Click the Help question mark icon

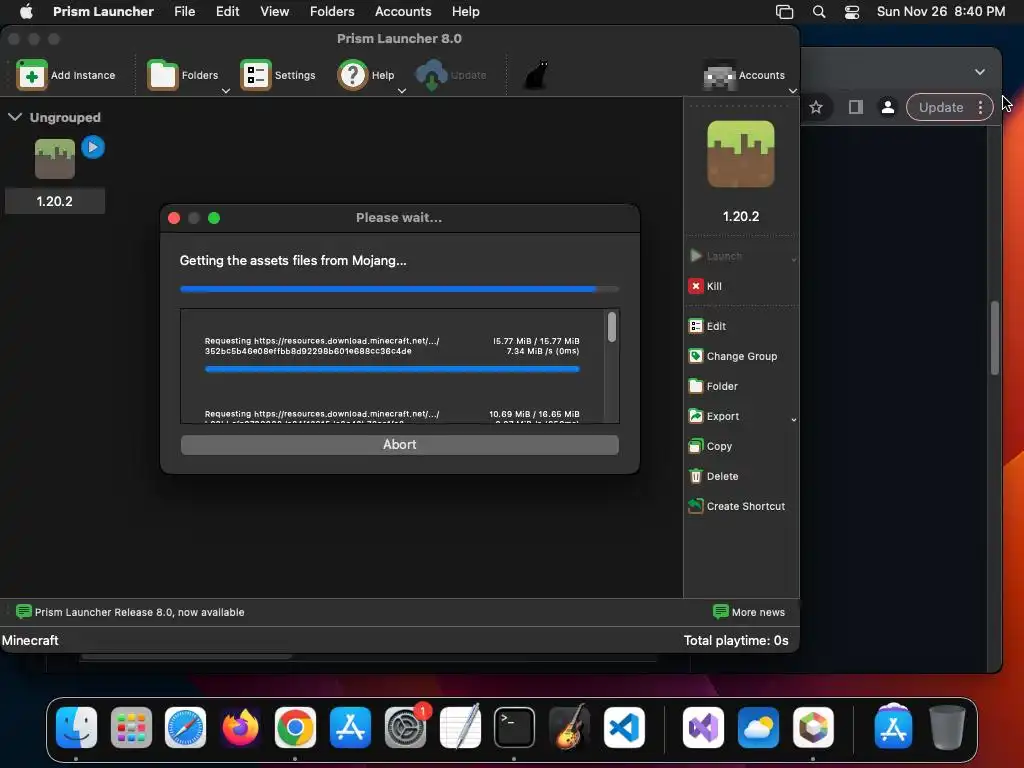353,75
